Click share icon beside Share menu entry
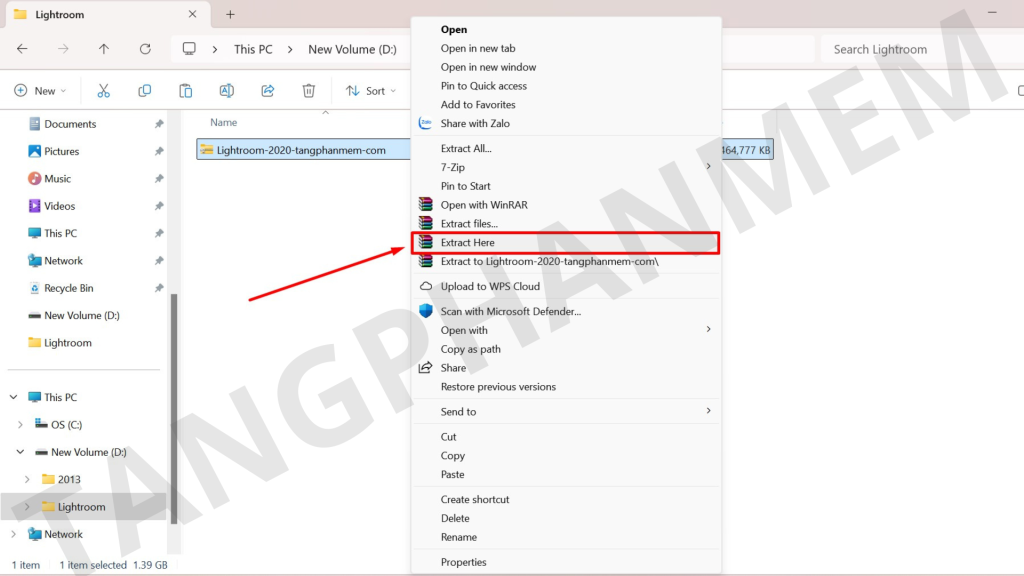This screenshot has height=576, width=1024. pos(425,368)
